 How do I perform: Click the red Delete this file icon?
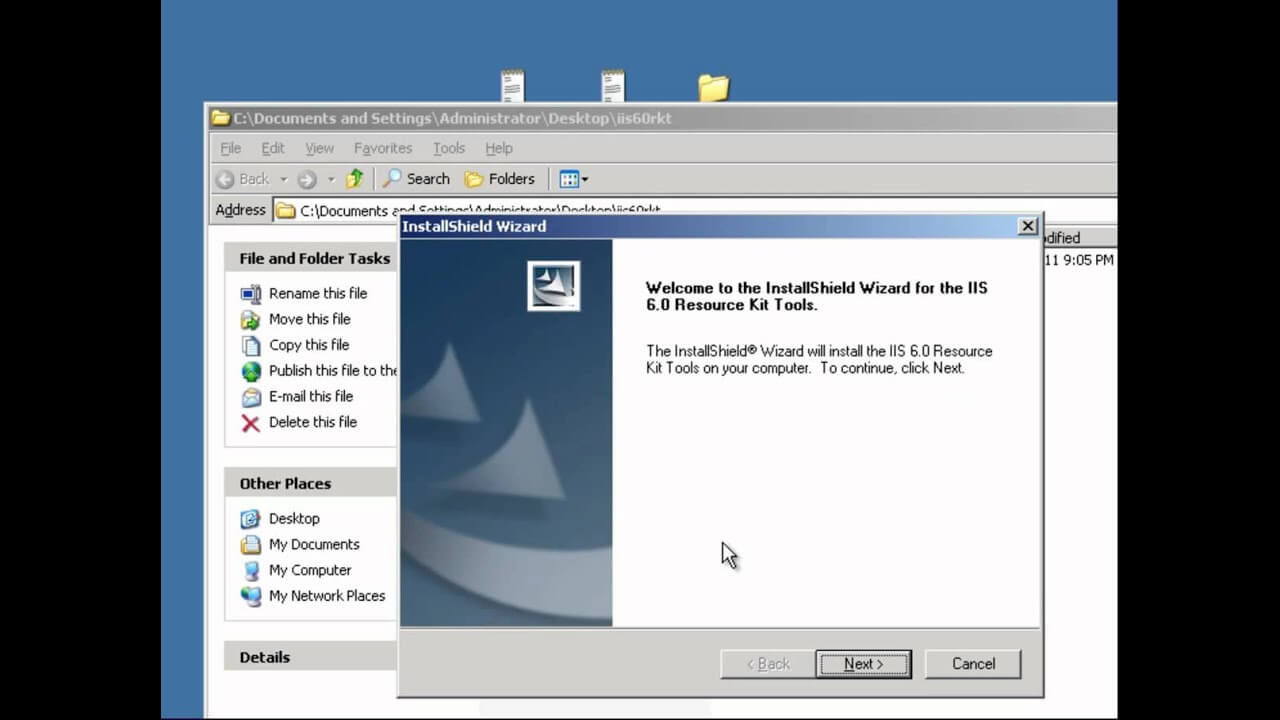(x=251, y=423)
